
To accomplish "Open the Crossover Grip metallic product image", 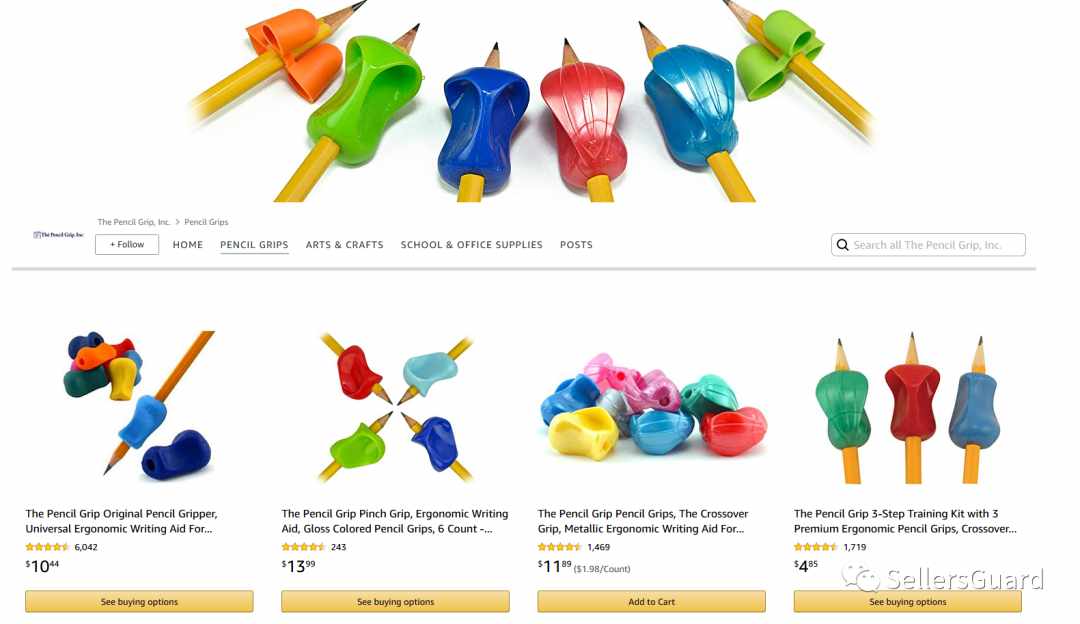I will point(652,408).
